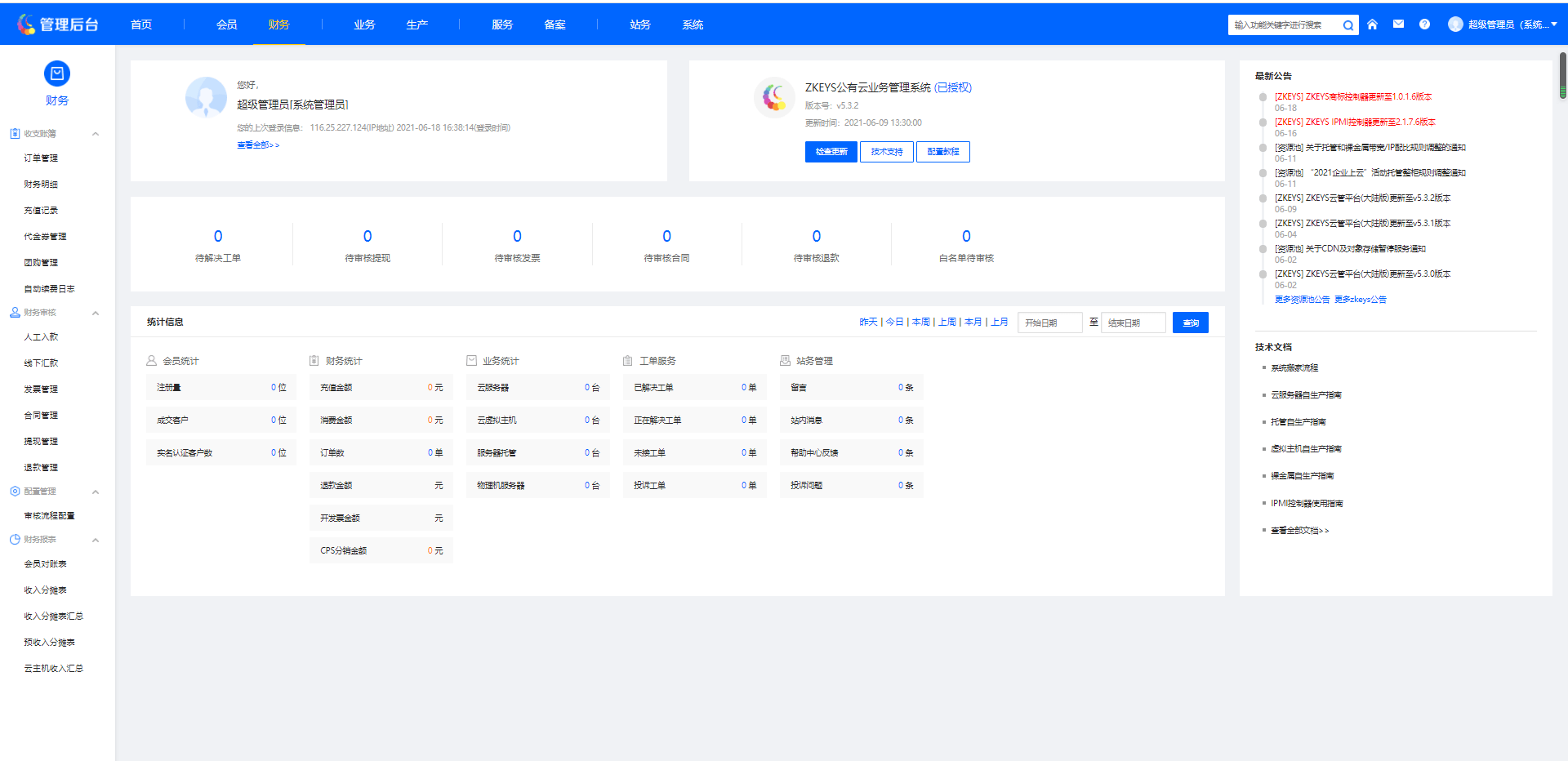Open 财务明细 in the sidebar
Screen dimensions: 1568x761
(41, 185)
